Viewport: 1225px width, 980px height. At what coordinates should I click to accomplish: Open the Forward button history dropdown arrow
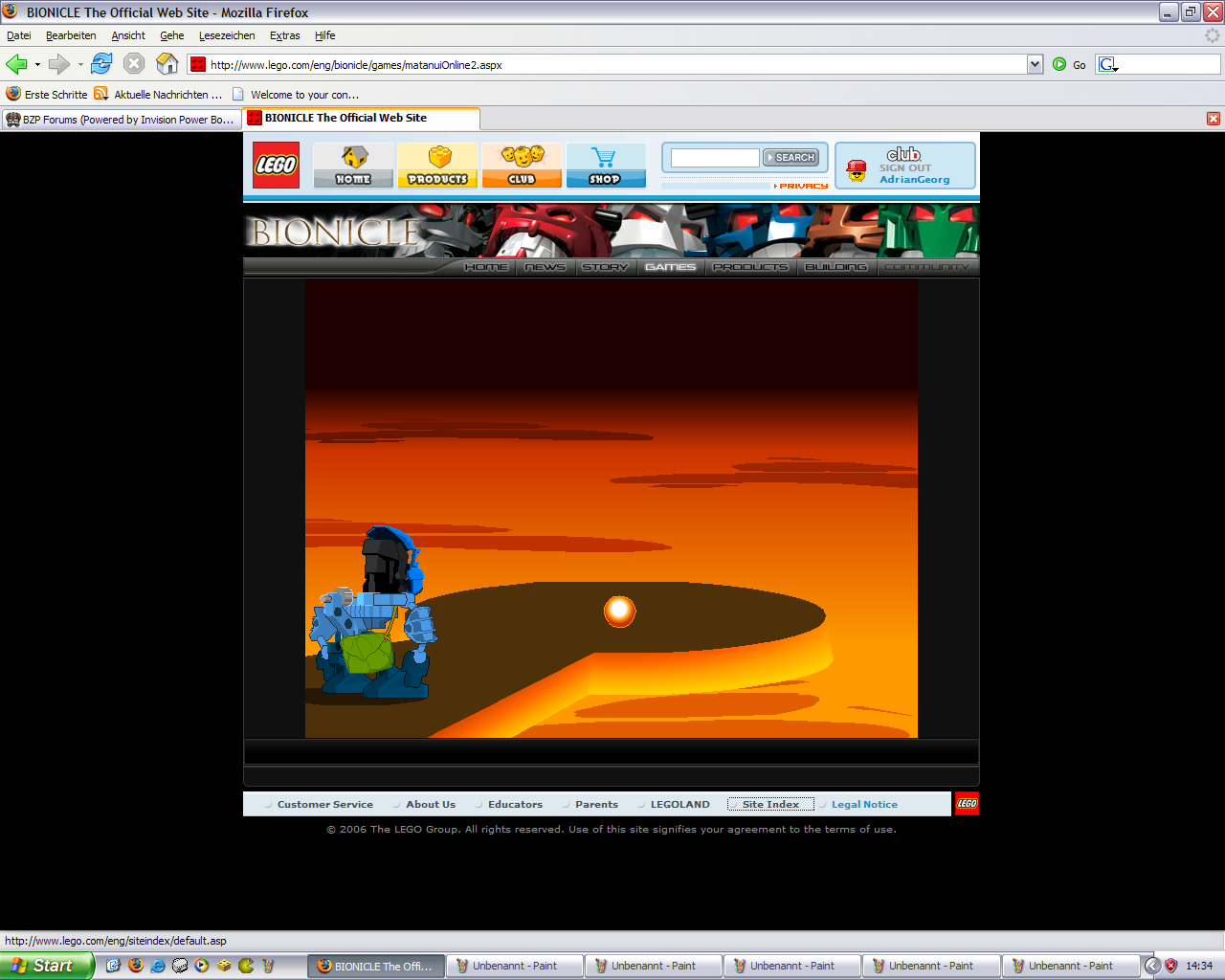(80, 64)
